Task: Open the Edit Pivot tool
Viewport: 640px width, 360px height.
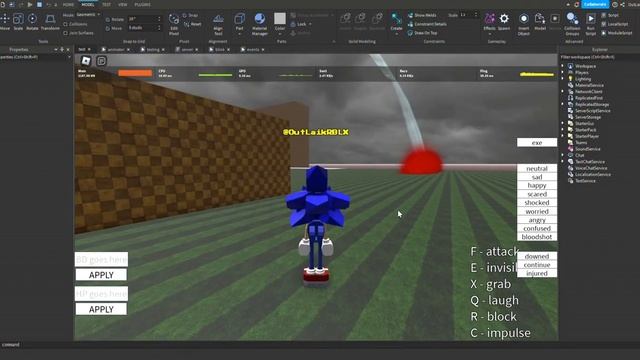Action: tap(174, 24)
